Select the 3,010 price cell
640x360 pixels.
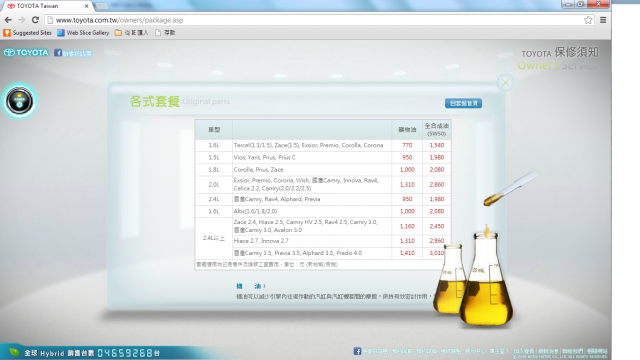point(436,253)
